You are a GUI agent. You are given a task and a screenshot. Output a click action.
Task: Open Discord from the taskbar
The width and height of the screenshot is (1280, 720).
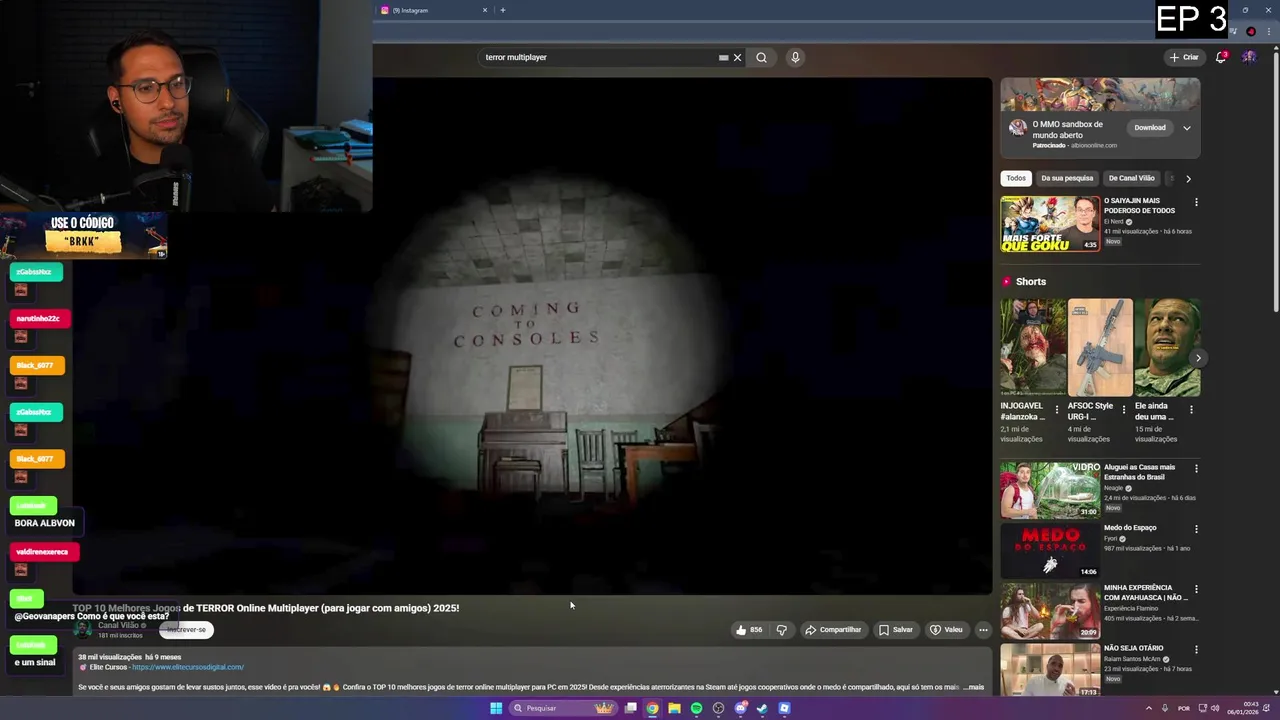tap(741, 708)
